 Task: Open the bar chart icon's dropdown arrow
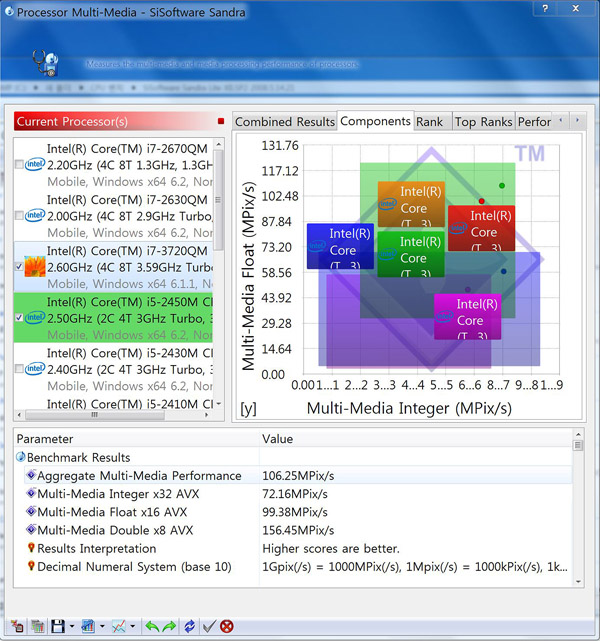point(102,626)
